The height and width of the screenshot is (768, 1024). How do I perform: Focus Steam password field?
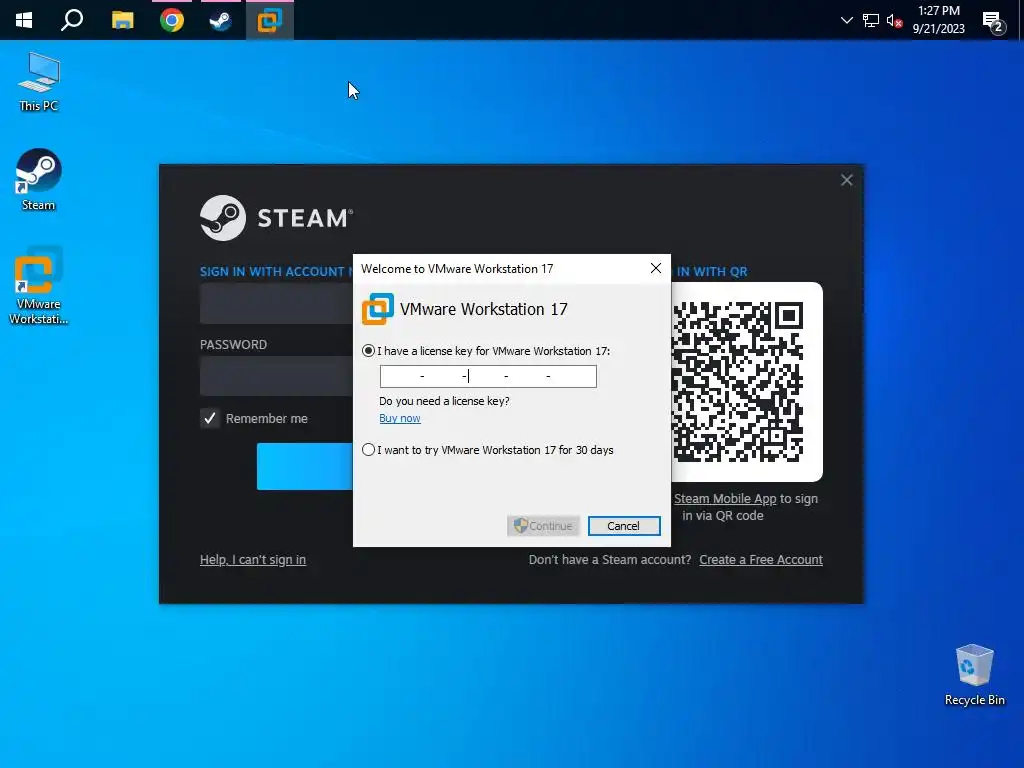click(x=276, y=376)
